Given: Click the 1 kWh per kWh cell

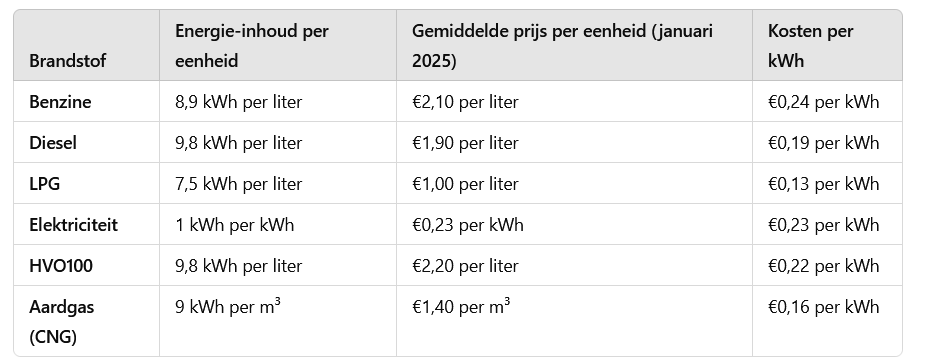Looking at the screenshot, I should [x=235, y=225].
